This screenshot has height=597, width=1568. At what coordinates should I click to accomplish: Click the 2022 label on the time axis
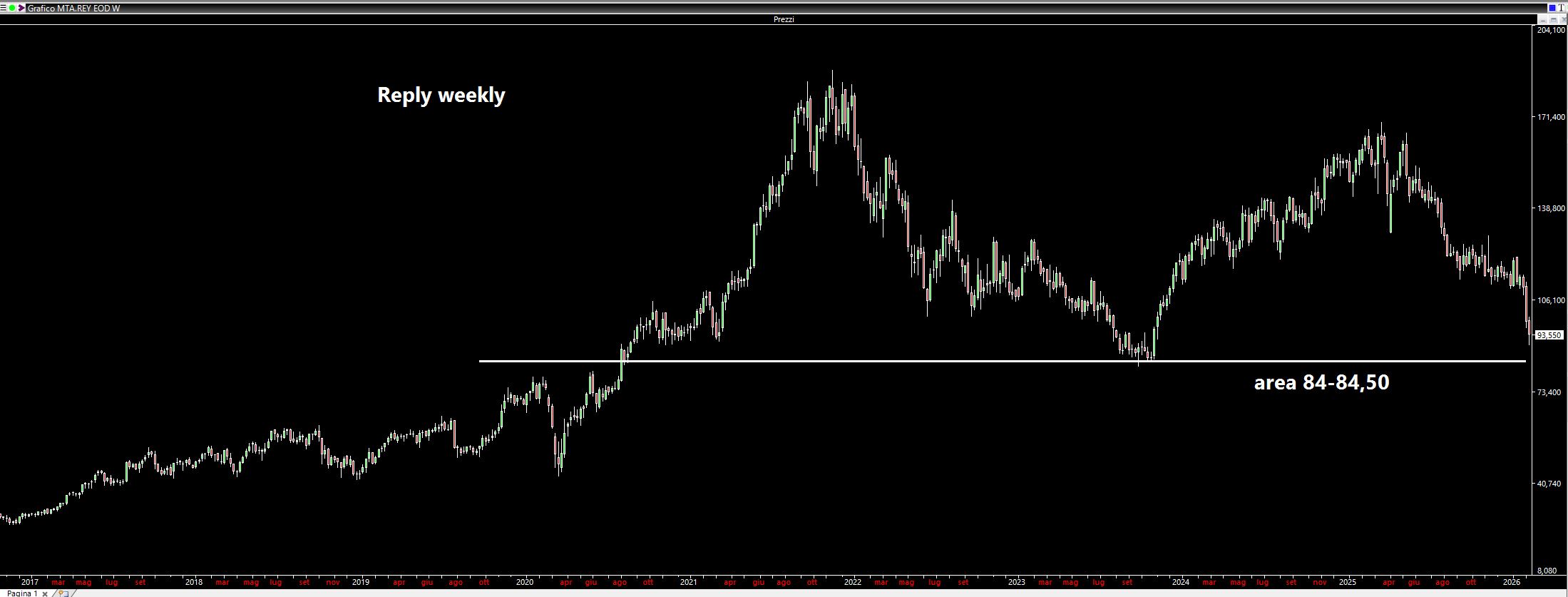click(x=853, y=582)
